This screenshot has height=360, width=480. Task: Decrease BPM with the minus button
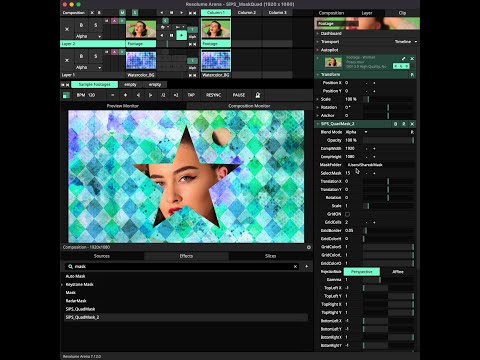[113, 95]
